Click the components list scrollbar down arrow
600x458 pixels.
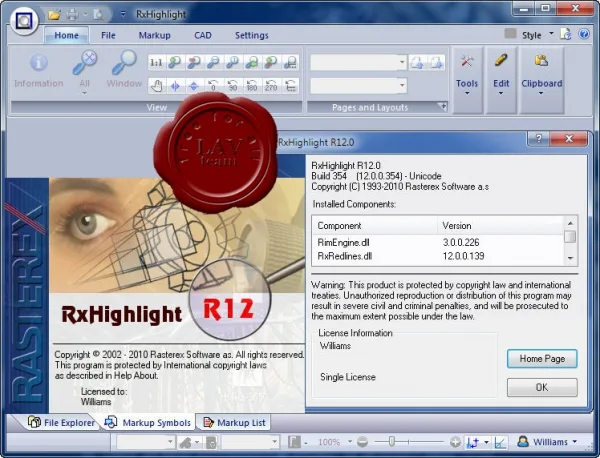(570, 258)
